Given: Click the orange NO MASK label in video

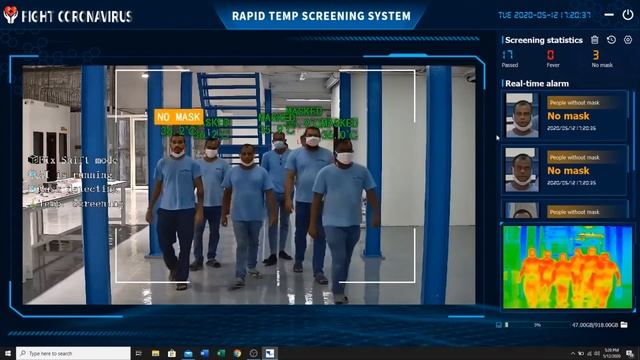Looking at the screenshot, I should pyautogui.click(x=179, y=117).
